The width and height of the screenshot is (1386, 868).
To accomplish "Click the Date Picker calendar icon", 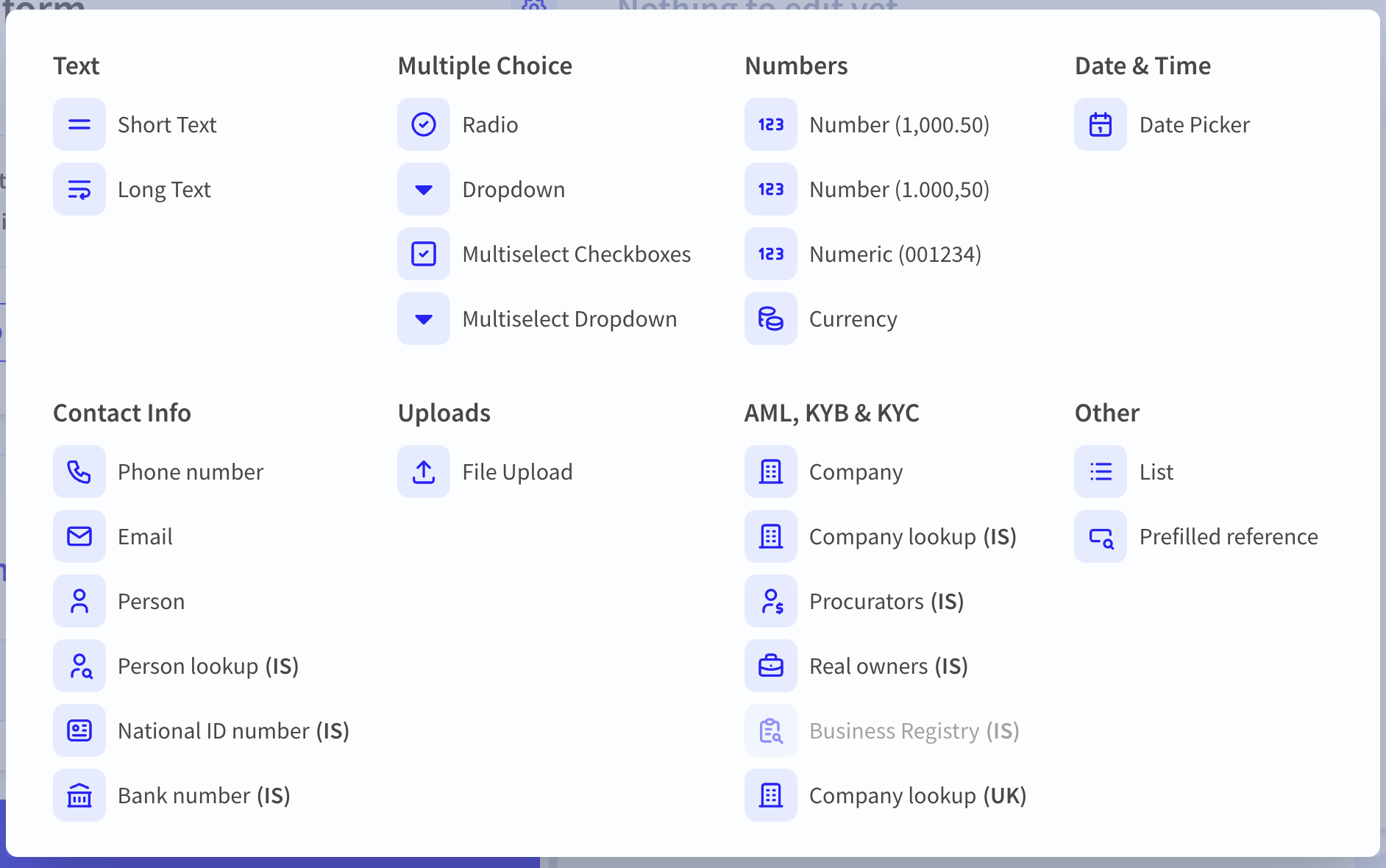I will pyautogui.click(x=1101, y=124).
